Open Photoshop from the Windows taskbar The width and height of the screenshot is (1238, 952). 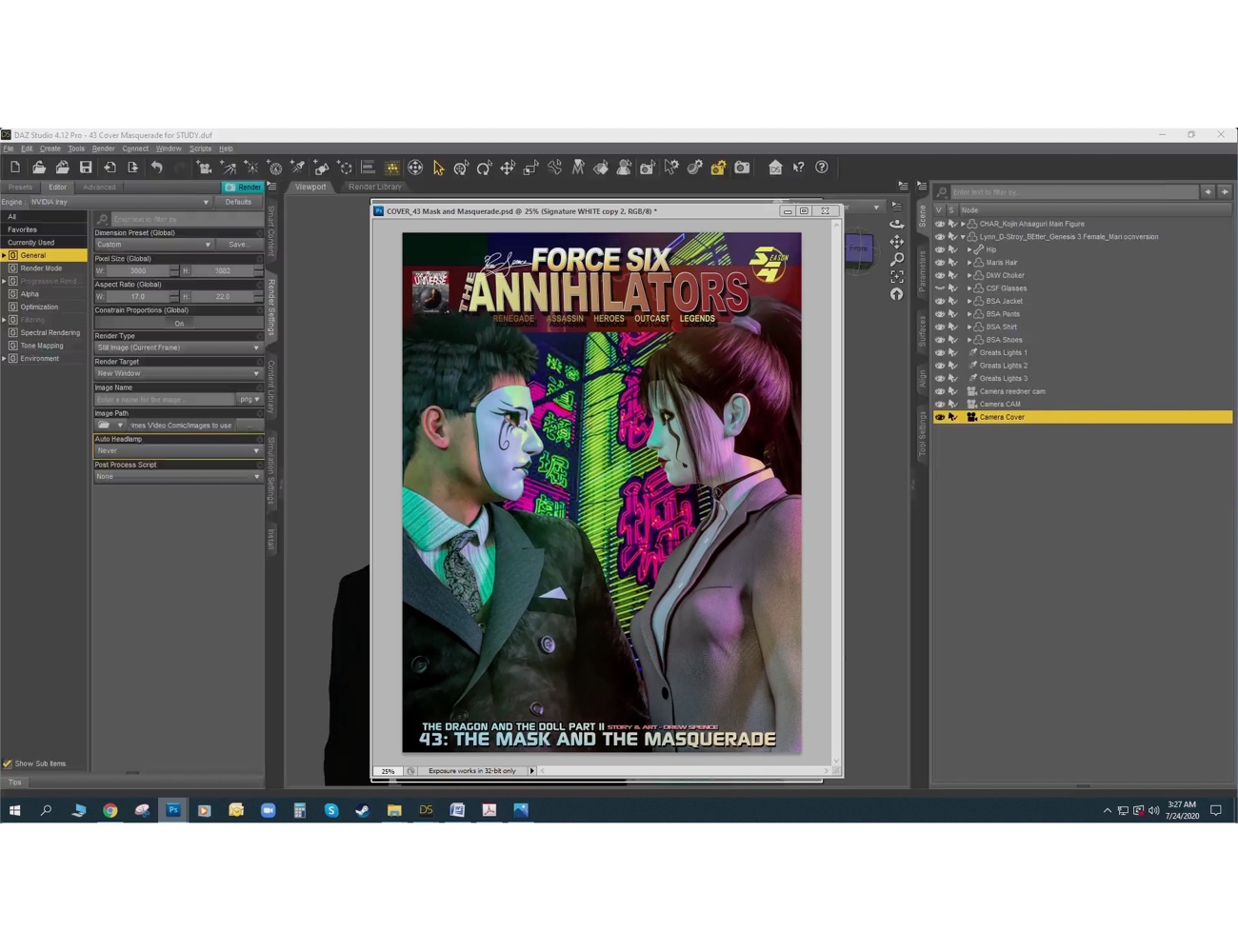[x=173, y=810]
